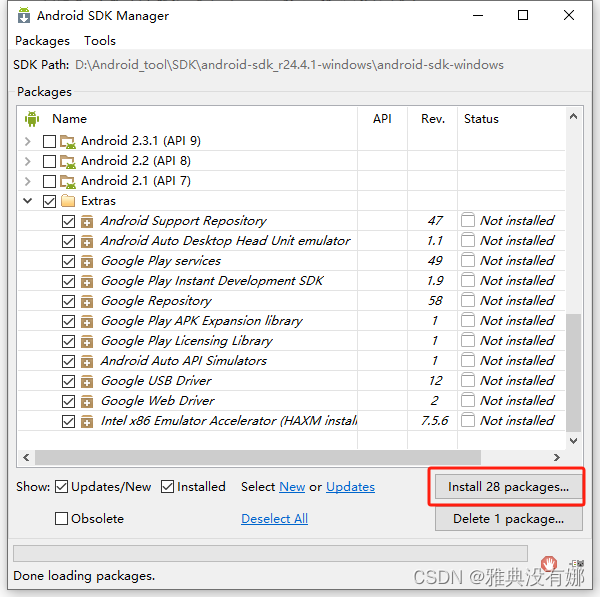The image size is (600, 597).
Task: Click the Android SDK Manager title icon
Action: [24, 16]
